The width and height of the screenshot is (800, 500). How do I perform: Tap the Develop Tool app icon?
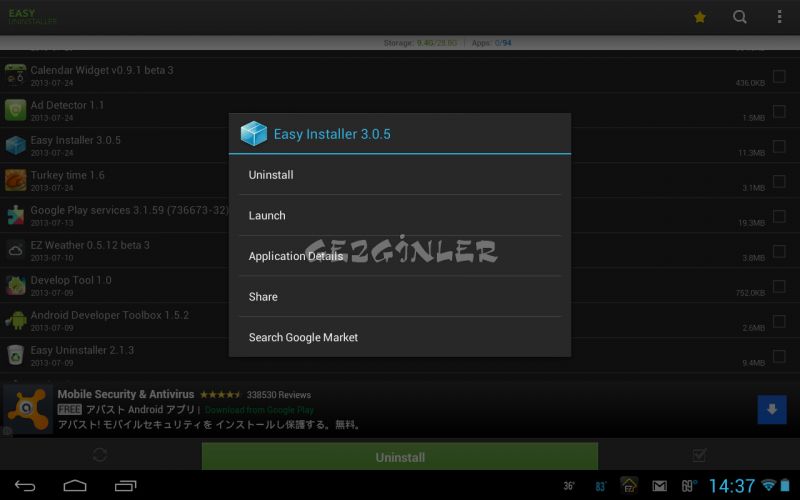pos(15,285)
